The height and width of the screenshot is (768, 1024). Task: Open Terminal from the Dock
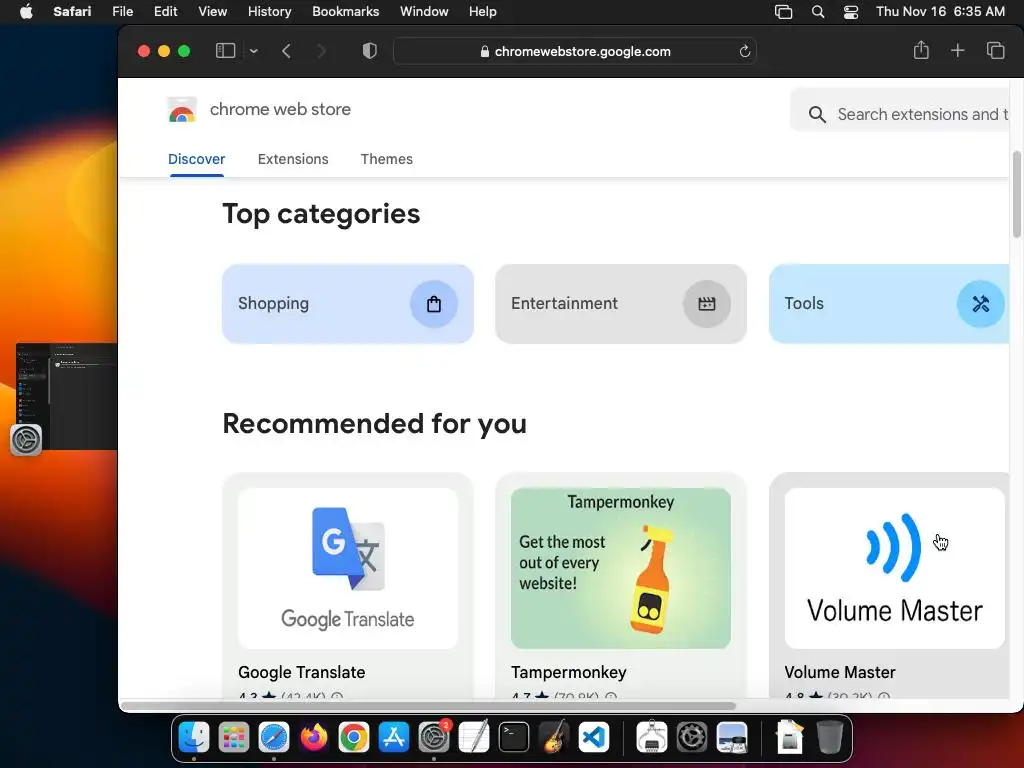click(x=514, y=737)
